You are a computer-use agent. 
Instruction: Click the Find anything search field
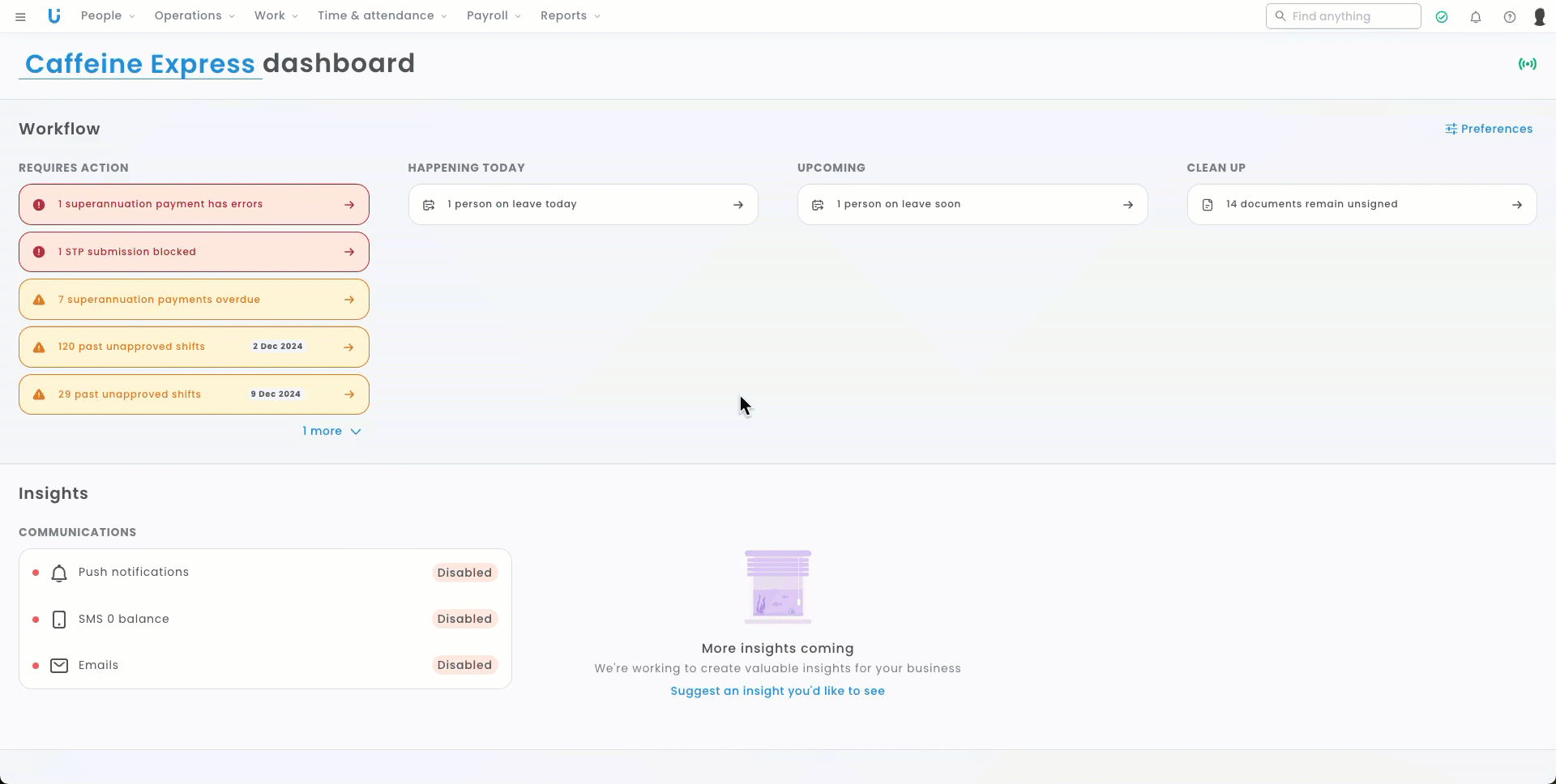[1343, 16]
